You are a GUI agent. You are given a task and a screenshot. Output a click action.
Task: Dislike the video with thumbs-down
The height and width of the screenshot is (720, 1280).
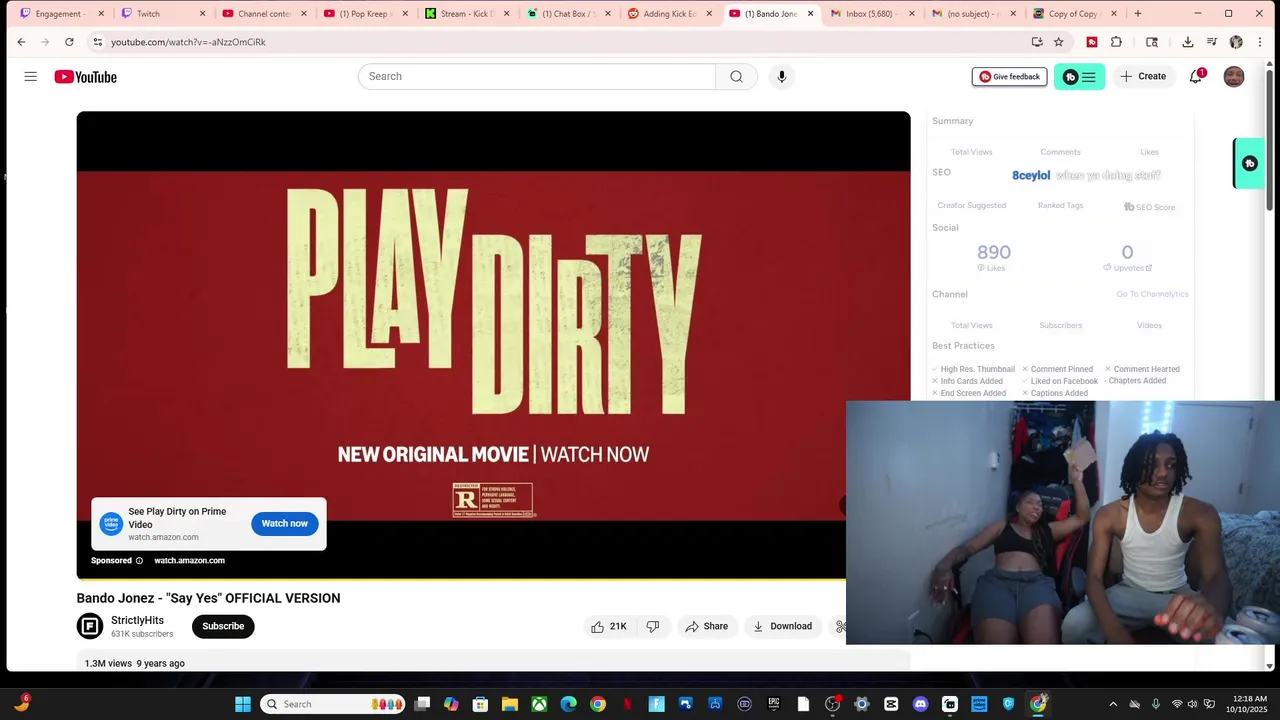tap(653, 626)
